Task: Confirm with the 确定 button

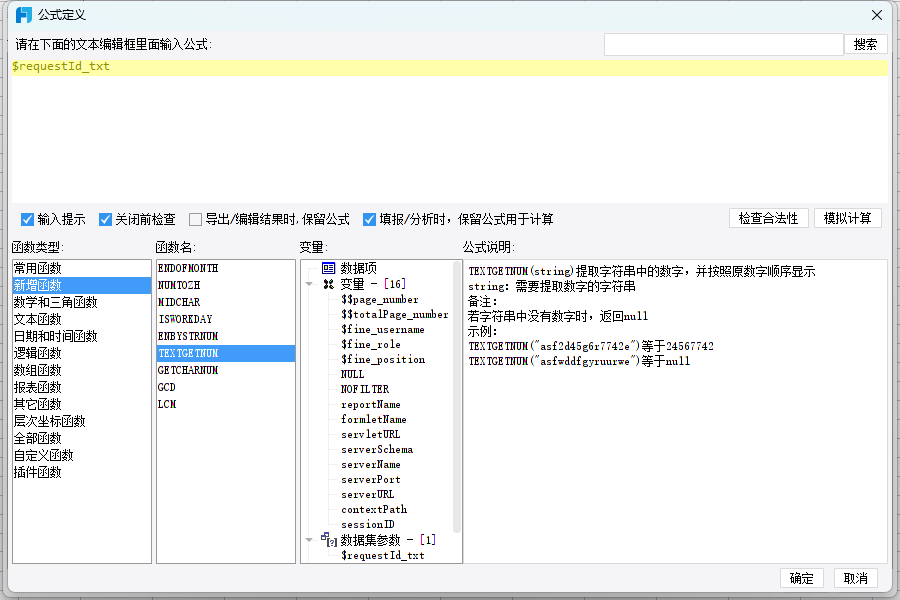Action: (x=801, y=578)
